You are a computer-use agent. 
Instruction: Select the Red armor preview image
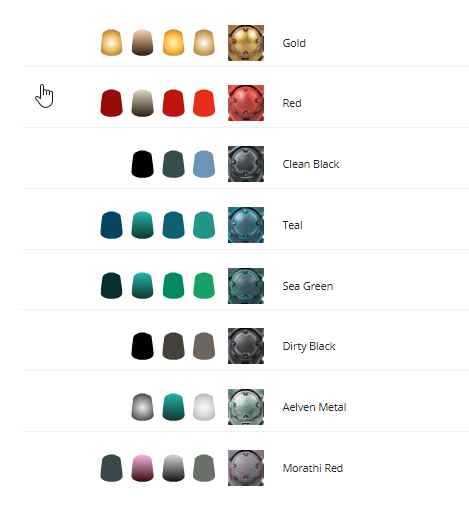pyautogui.click(x=246, y=103)
